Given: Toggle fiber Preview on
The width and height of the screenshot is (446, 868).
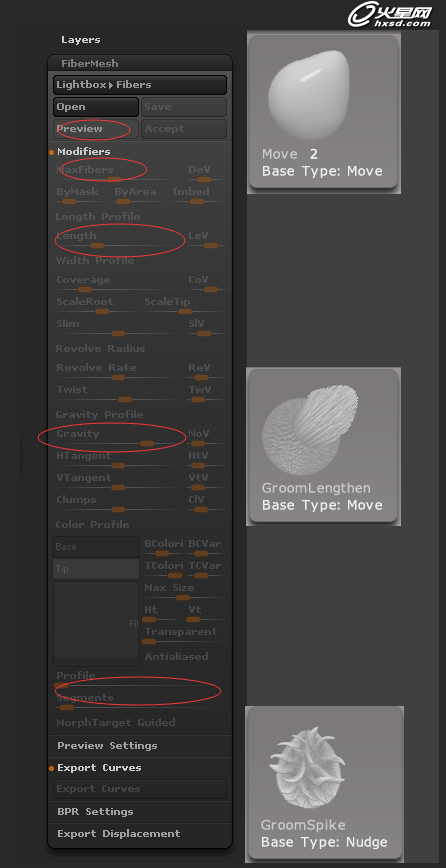Looking at the screenshot, I should (x=96, y=129).
